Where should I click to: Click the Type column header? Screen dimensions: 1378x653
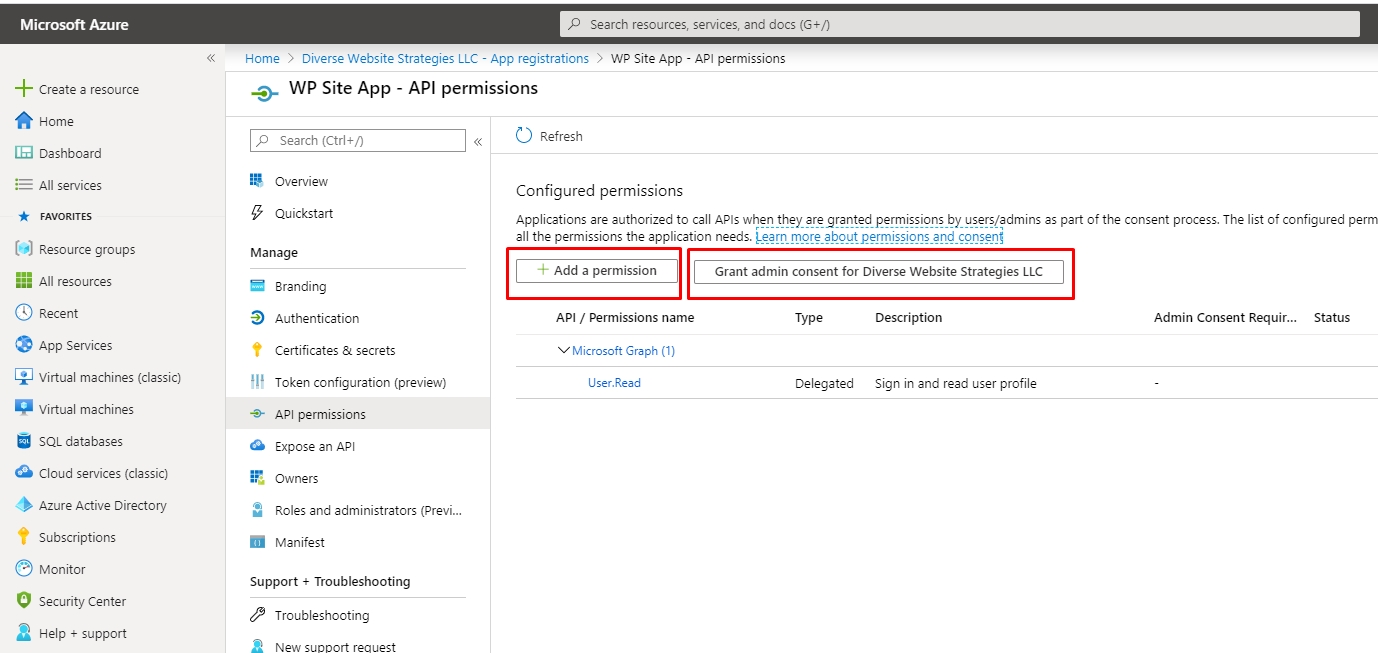(809, 318)
